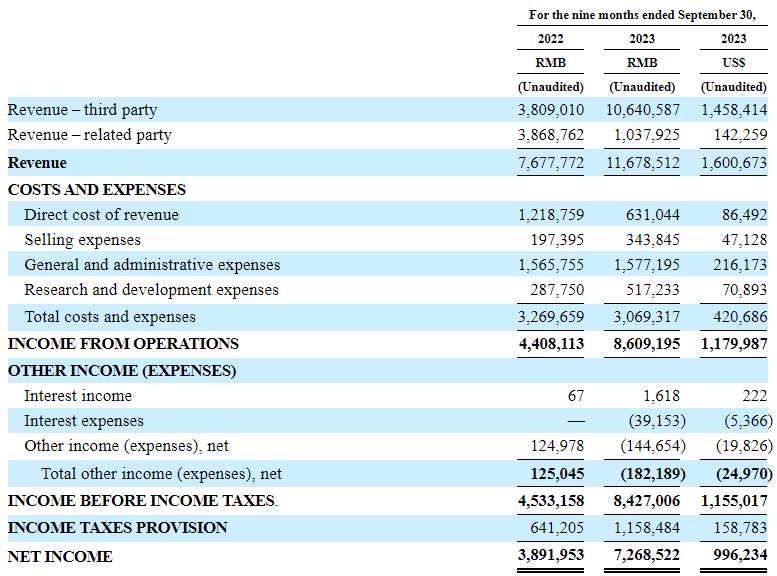This screenshot has height=576, width=777.
Task: Select net income US$ 996,234
Action: (740, 555)
